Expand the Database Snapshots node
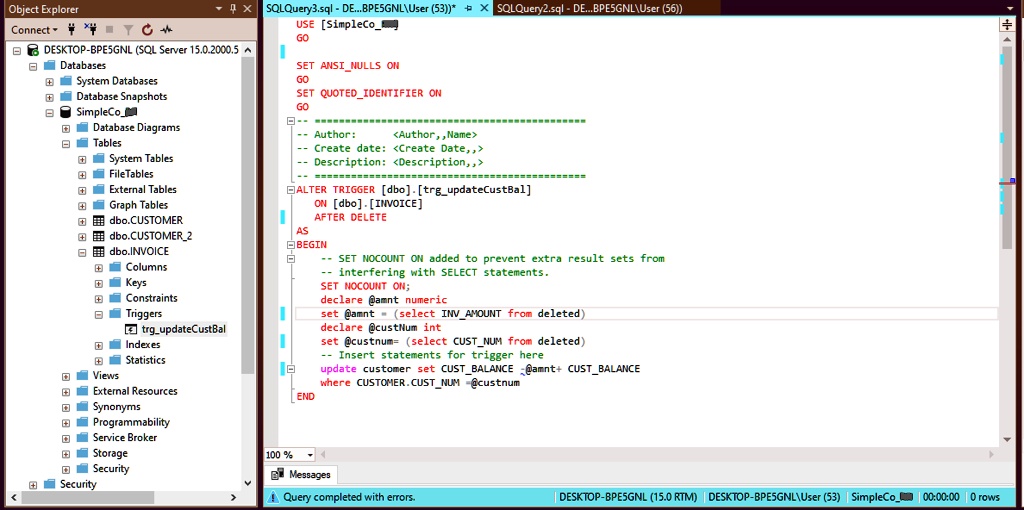The width and height of the screenshot is (1024, 510). [x=49, y=97]
